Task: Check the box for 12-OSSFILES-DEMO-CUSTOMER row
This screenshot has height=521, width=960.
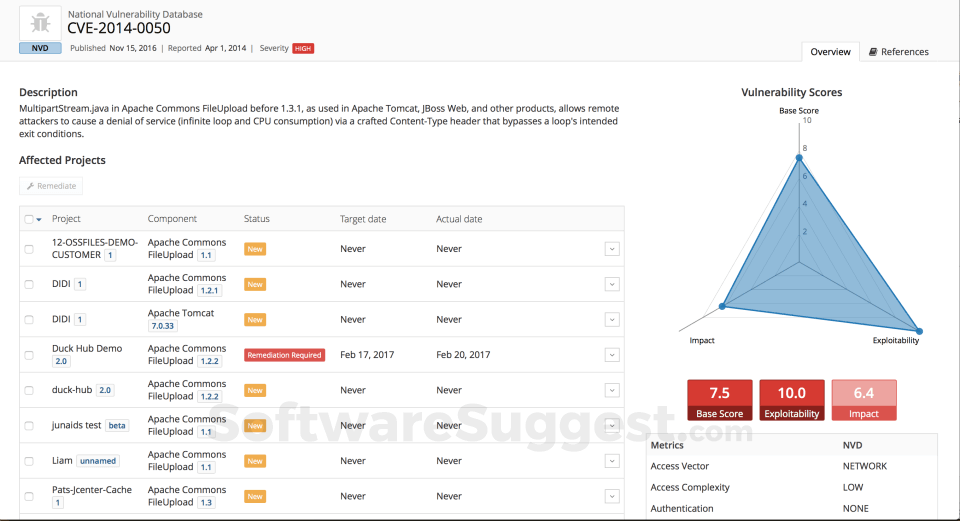Action: coord(29,249)
